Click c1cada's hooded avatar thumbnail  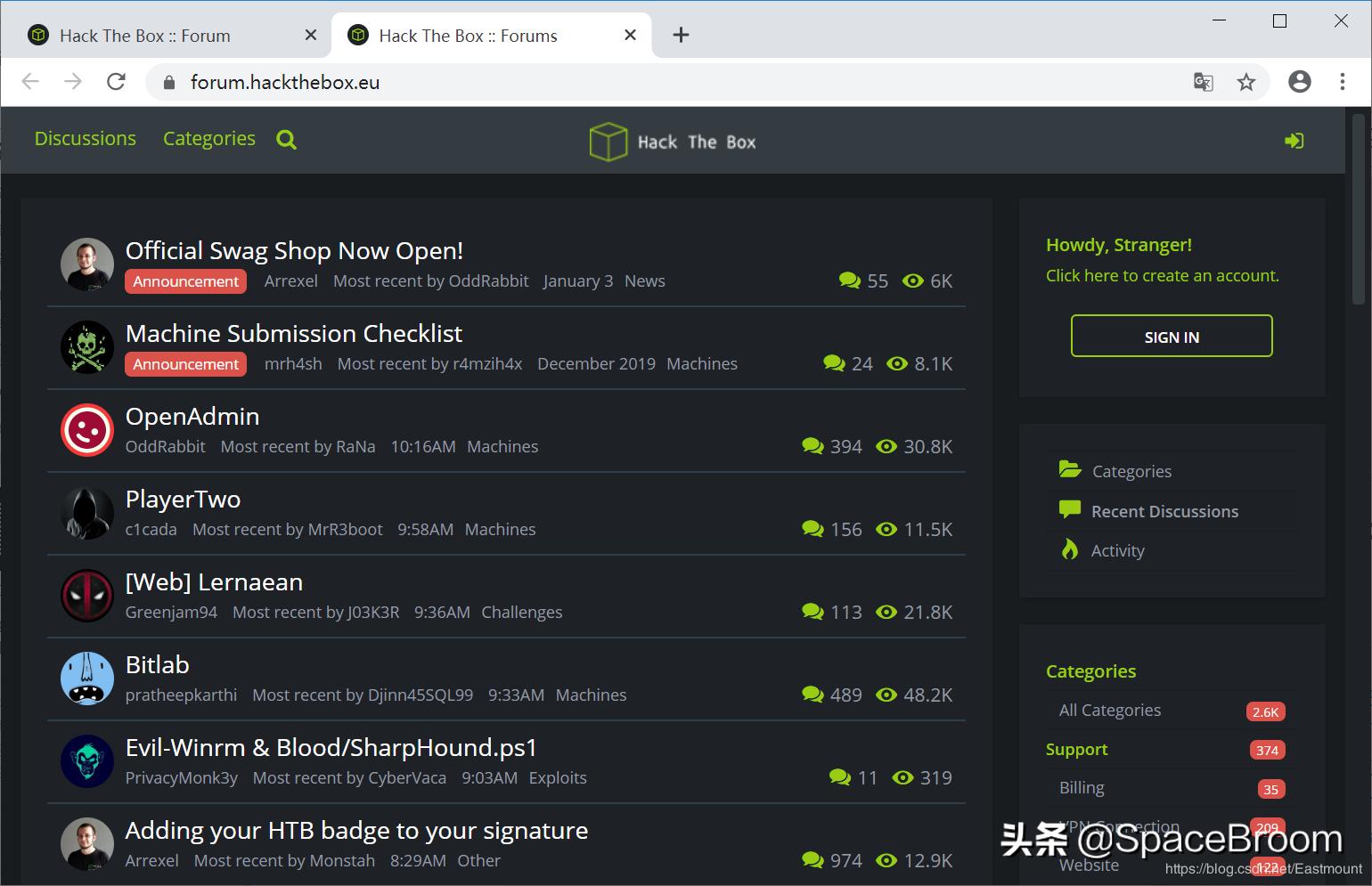(x=86, y=513)
